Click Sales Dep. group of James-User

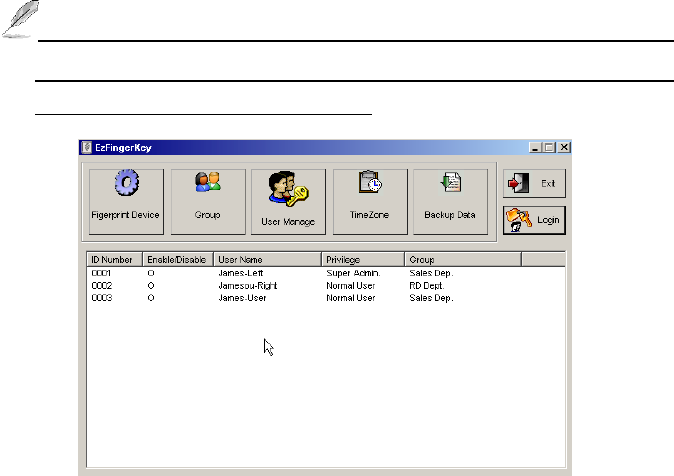point(431,298)
